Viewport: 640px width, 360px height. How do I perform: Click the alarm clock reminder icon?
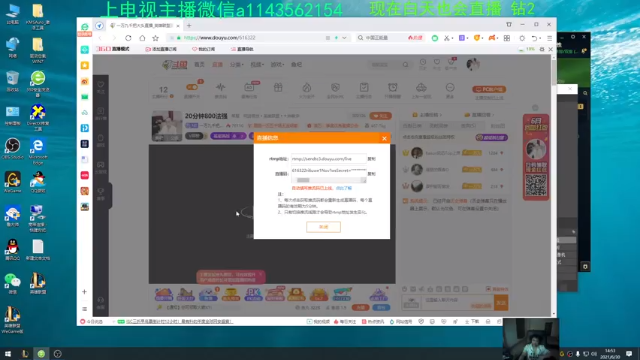click(393, 87)
